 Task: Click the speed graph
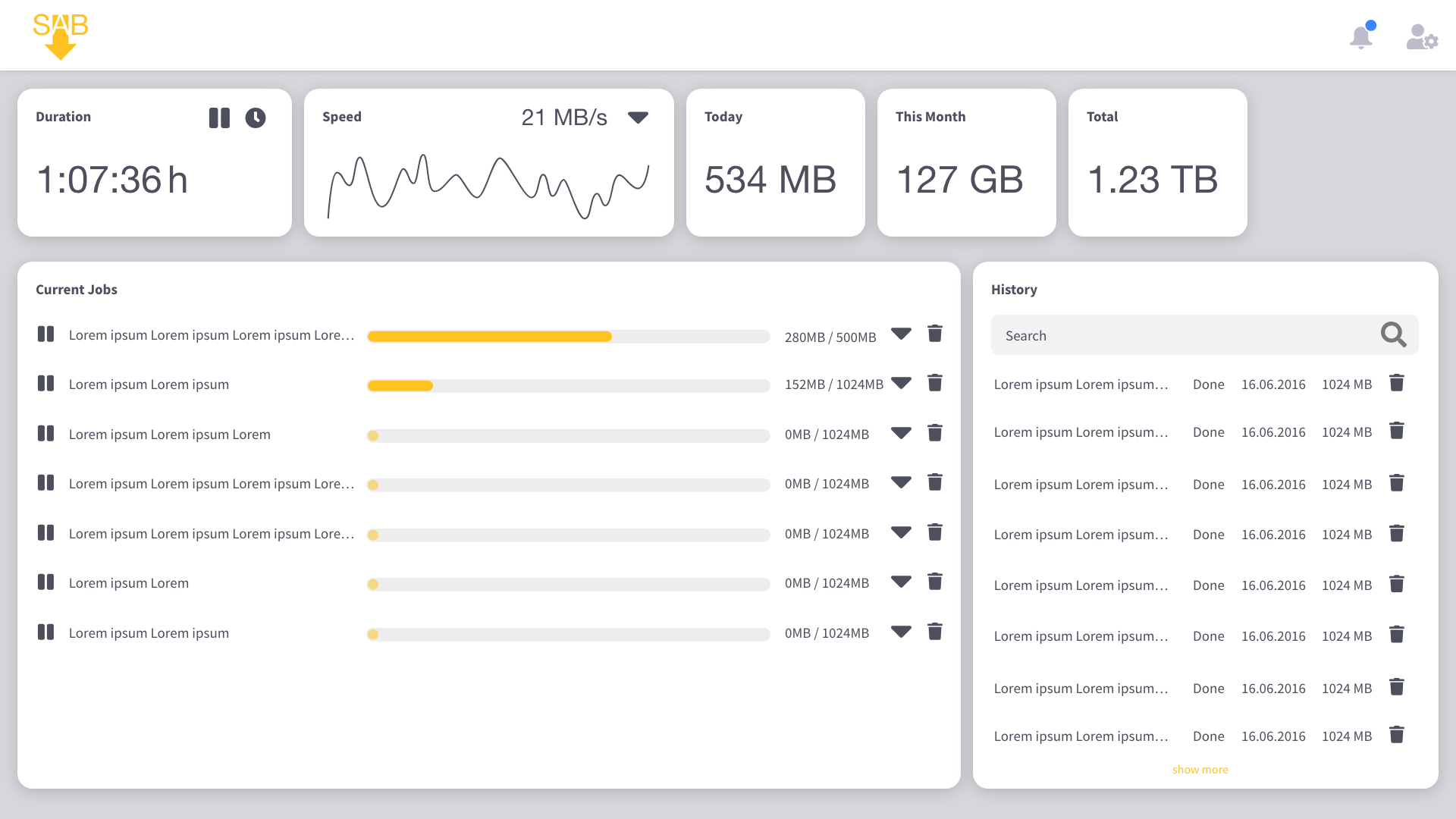coord(488,187)
